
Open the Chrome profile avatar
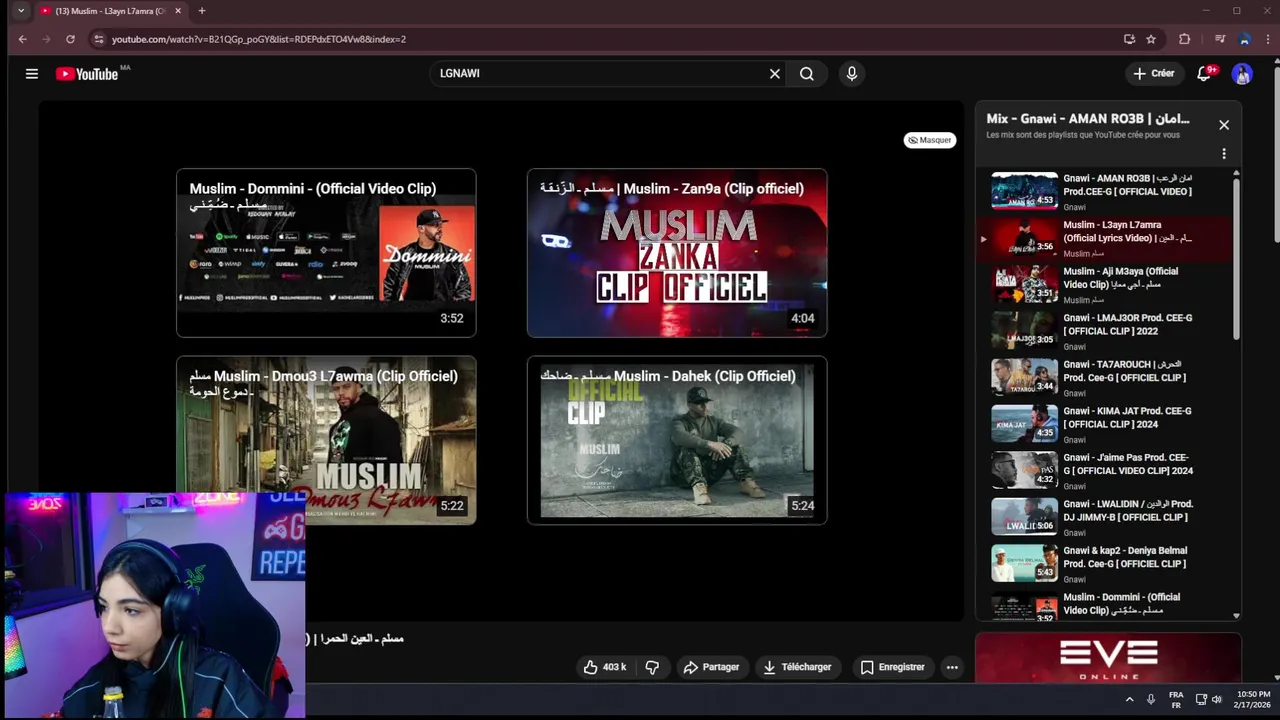1244,39
